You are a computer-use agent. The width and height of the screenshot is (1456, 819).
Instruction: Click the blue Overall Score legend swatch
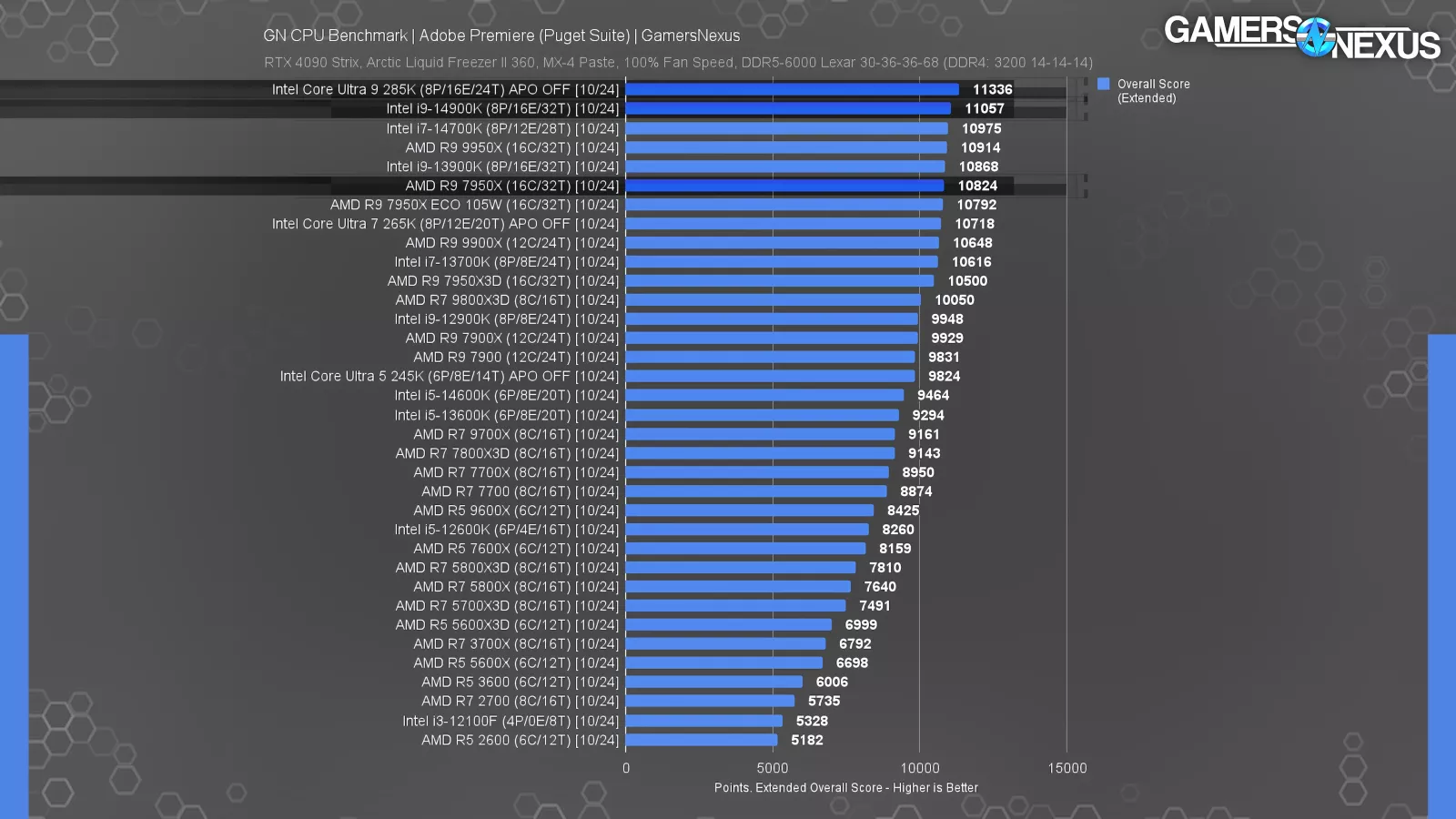1104,84
